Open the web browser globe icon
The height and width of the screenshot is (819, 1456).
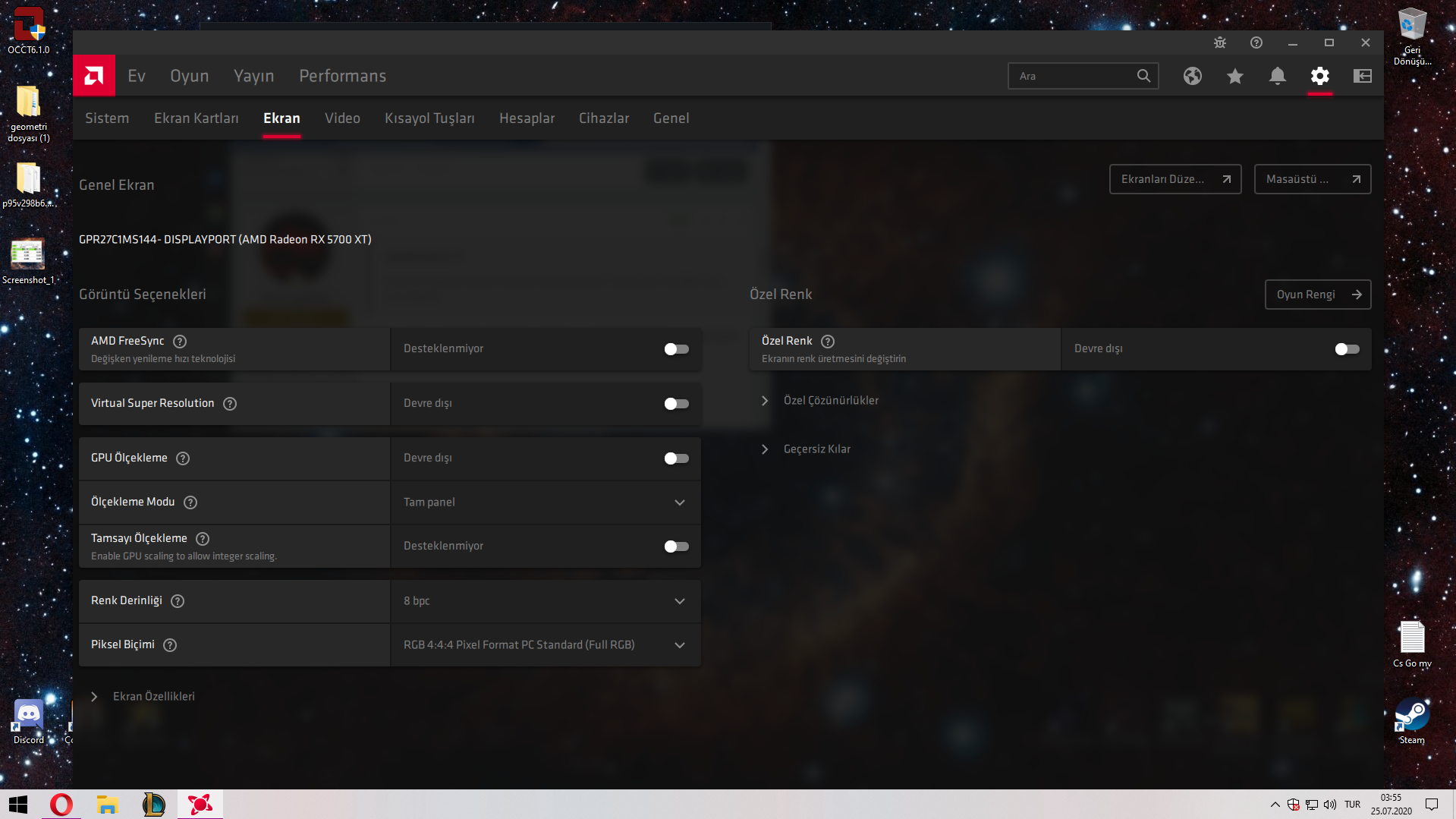pos(1193,76)
